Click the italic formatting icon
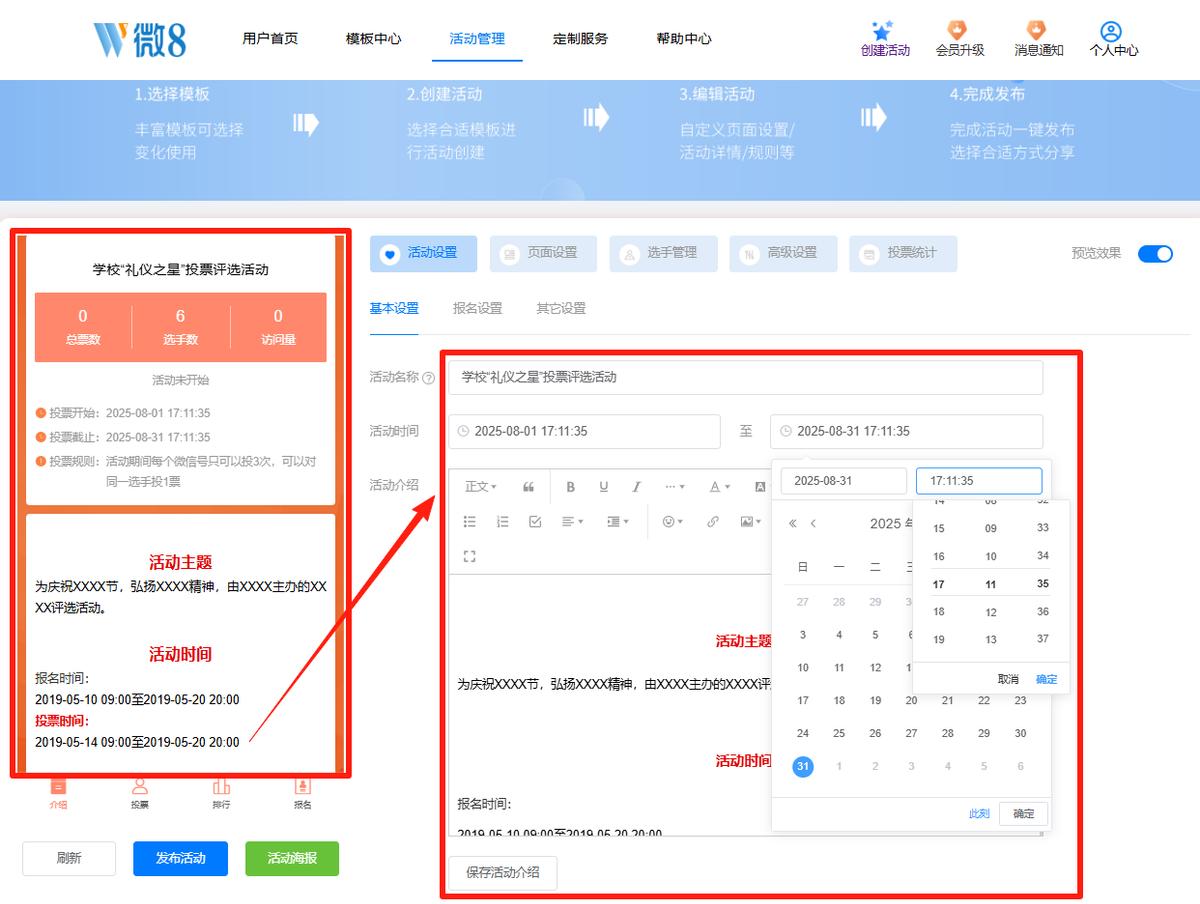 (636, 487)
